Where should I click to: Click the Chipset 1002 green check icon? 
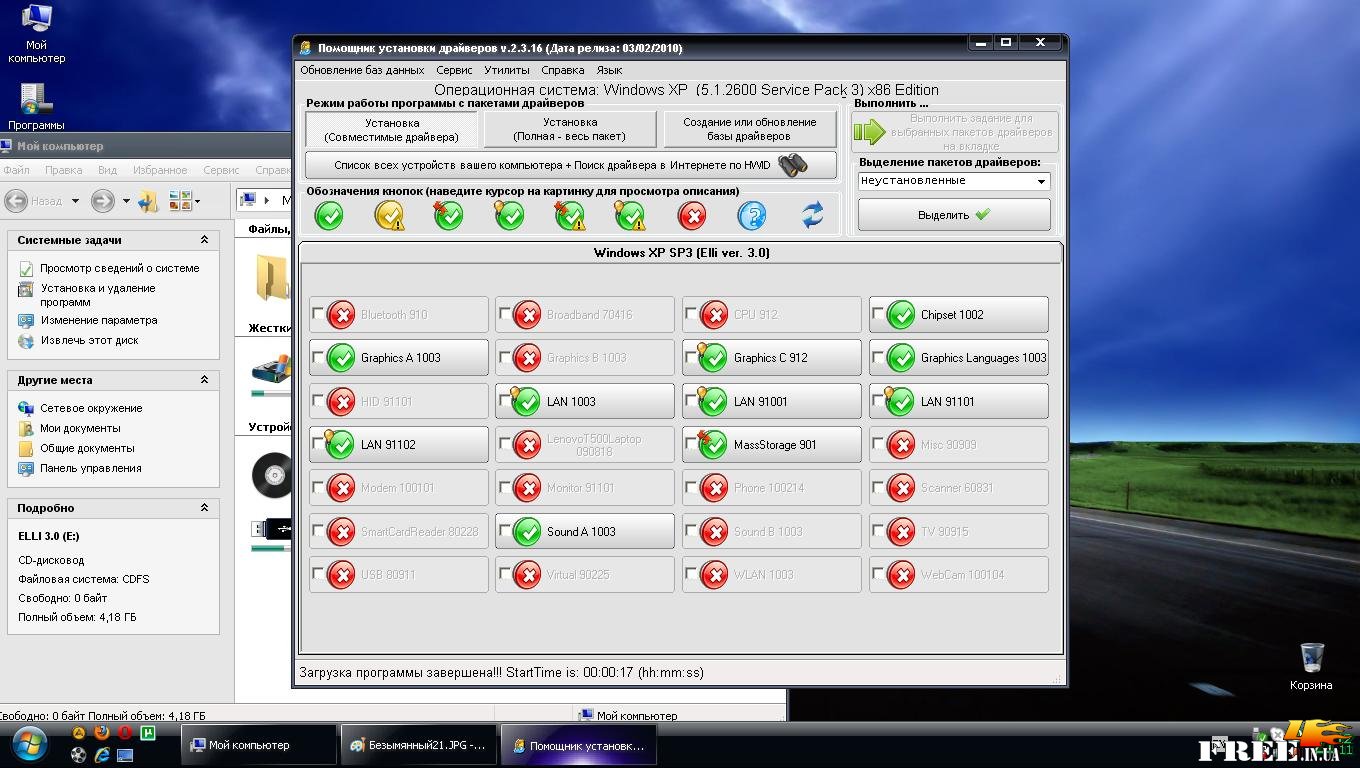902,314
